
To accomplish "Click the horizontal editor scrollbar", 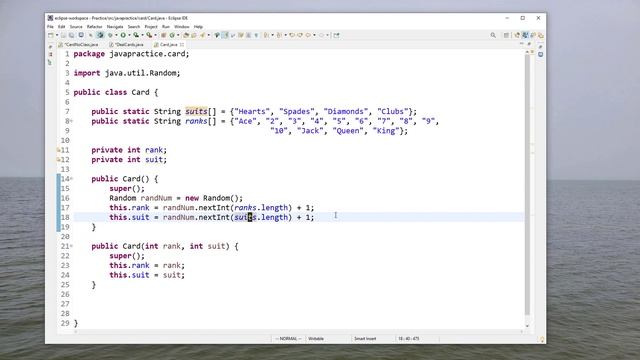I will [x=298, y=331].
